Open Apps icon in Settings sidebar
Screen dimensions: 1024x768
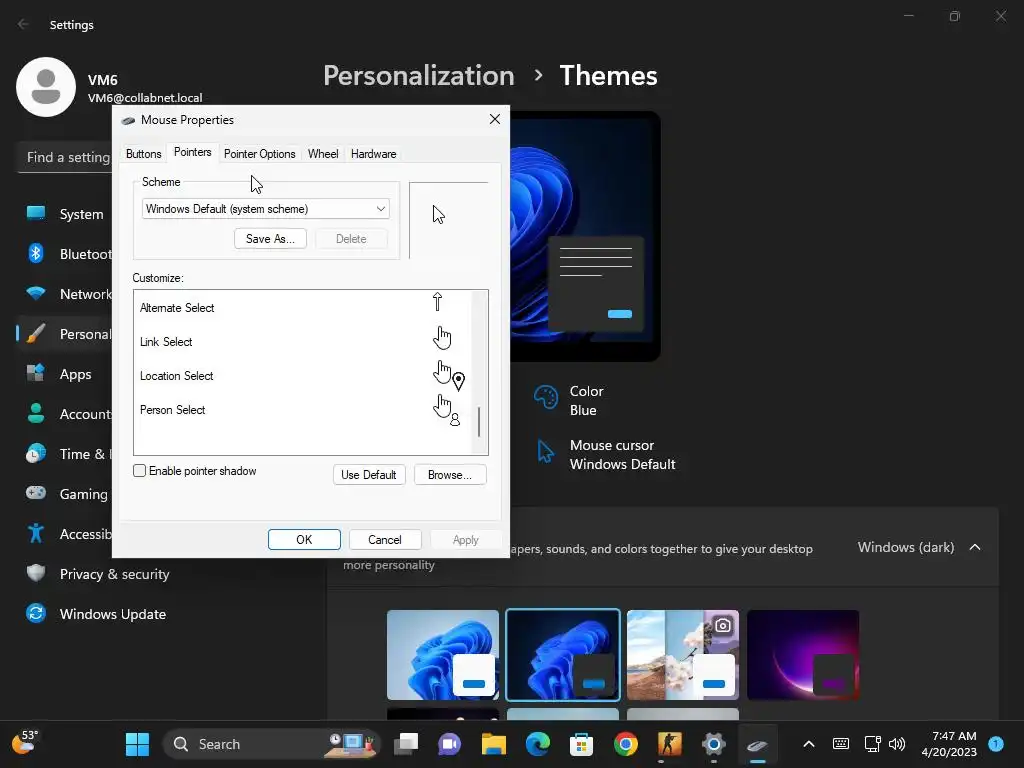[x=36, y=373]
